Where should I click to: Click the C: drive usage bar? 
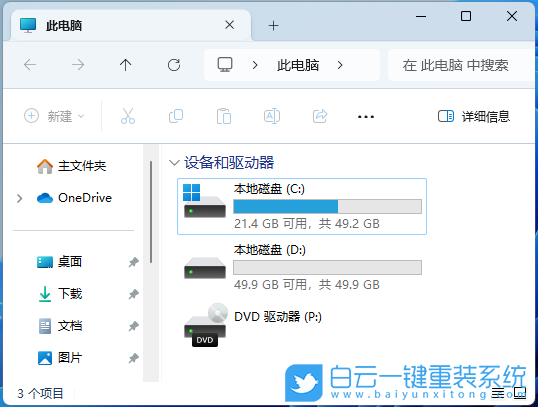327,207
